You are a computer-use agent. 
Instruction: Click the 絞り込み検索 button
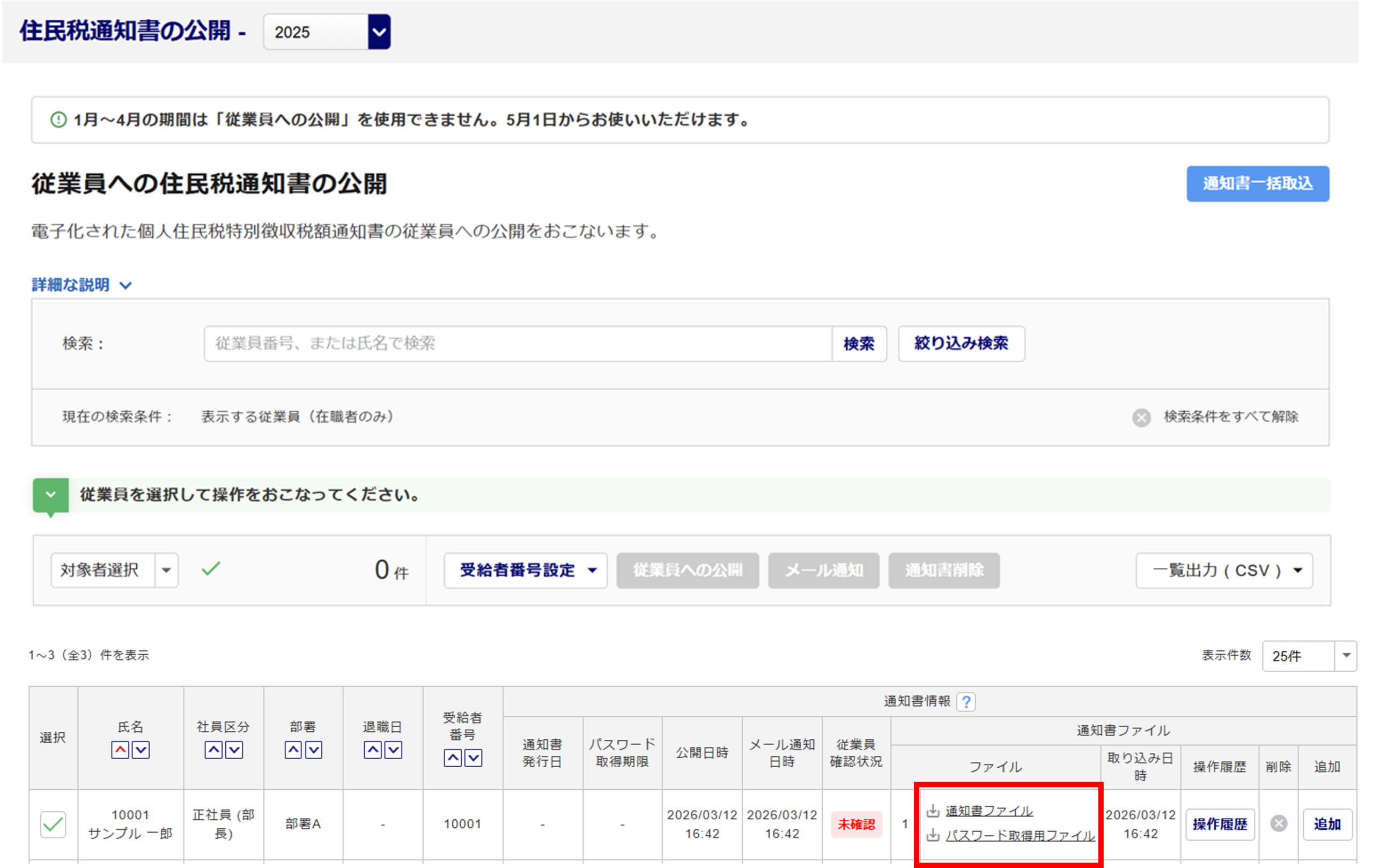(x=961, y=344)
